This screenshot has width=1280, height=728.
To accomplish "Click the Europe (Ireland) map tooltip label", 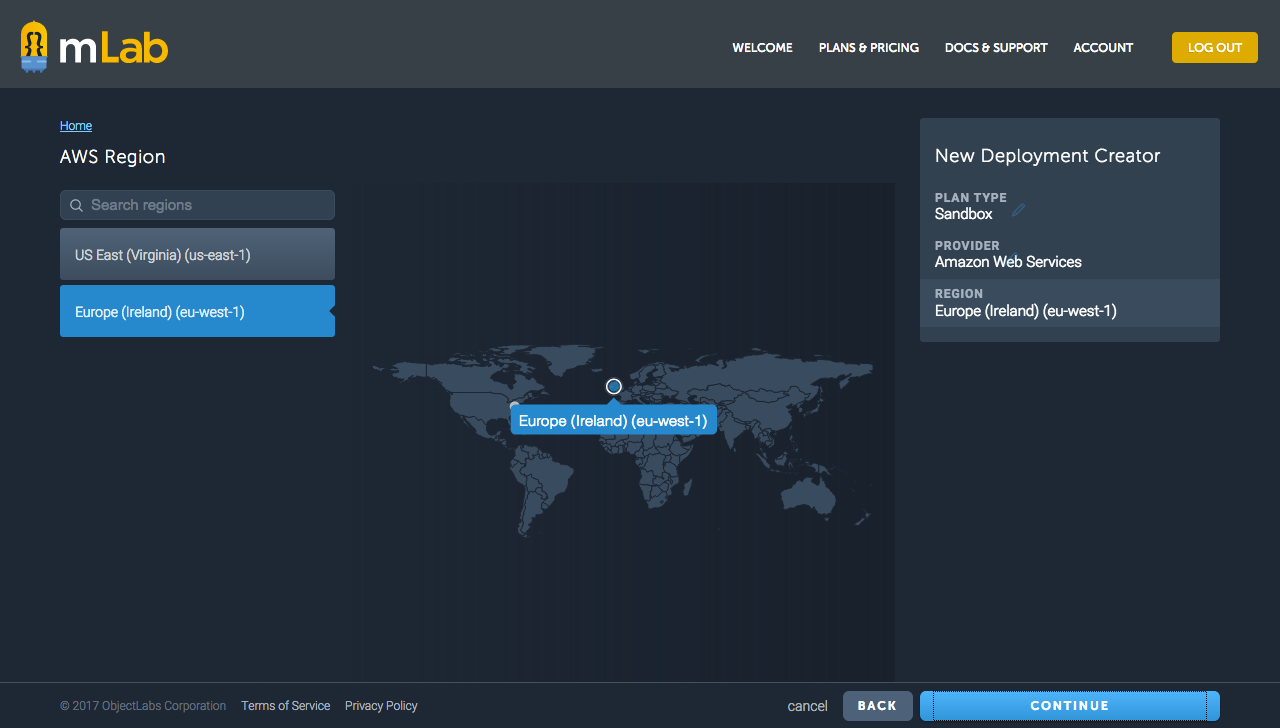I will (613, 421).
